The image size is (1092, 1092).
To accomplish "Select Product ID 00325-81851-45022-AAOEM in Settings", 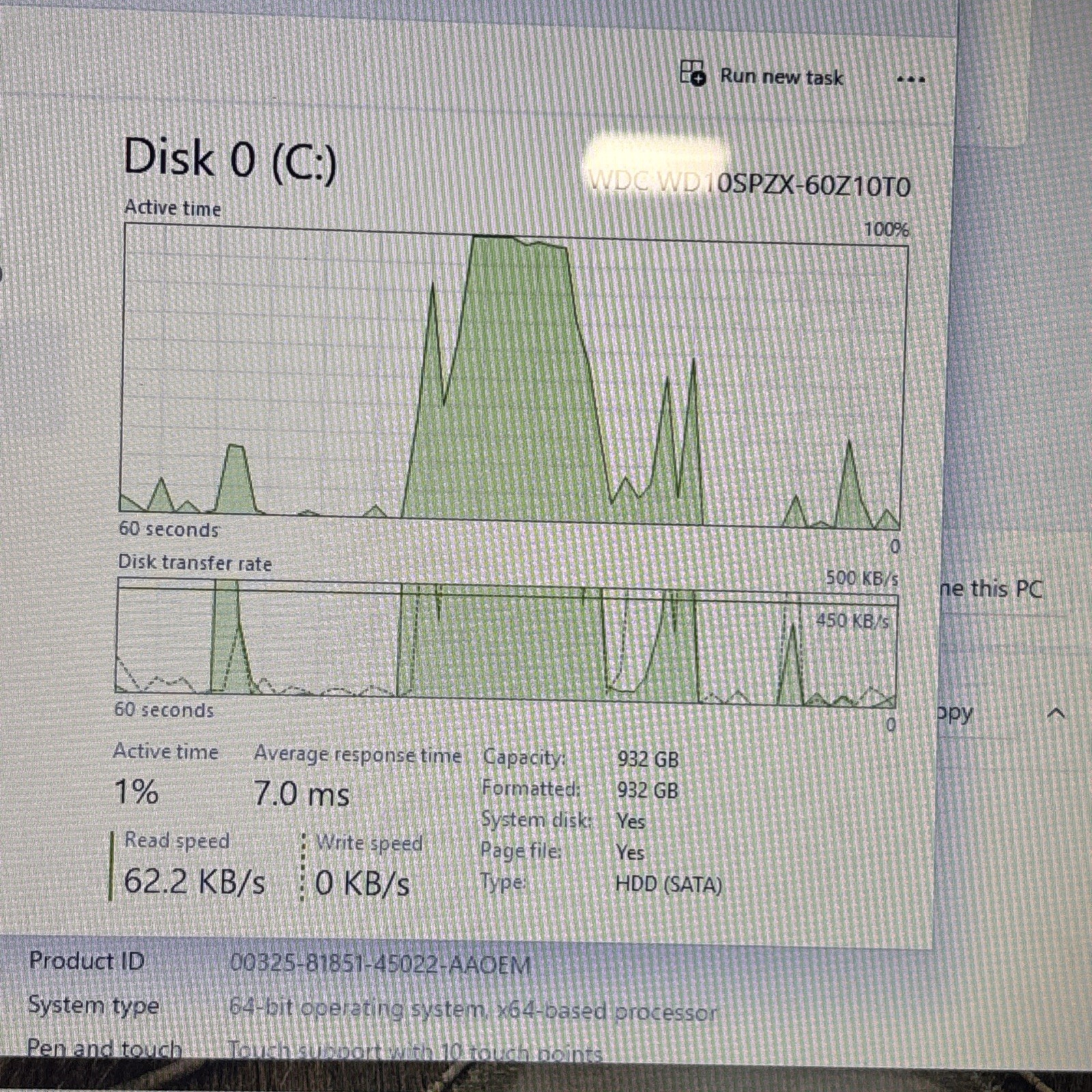I will tap(379, 964).
